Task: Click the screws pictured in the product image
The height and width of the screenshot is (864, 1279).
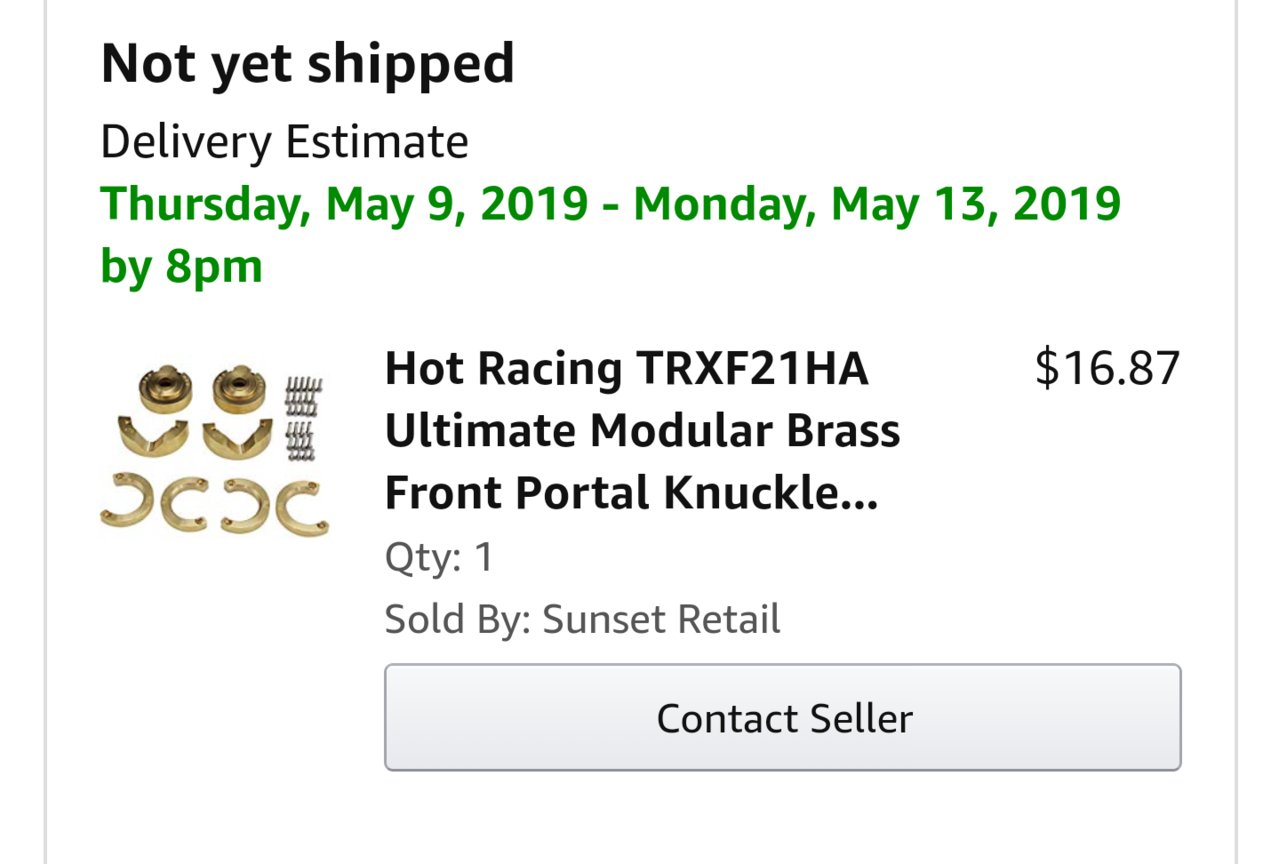Action: [305, 418]
